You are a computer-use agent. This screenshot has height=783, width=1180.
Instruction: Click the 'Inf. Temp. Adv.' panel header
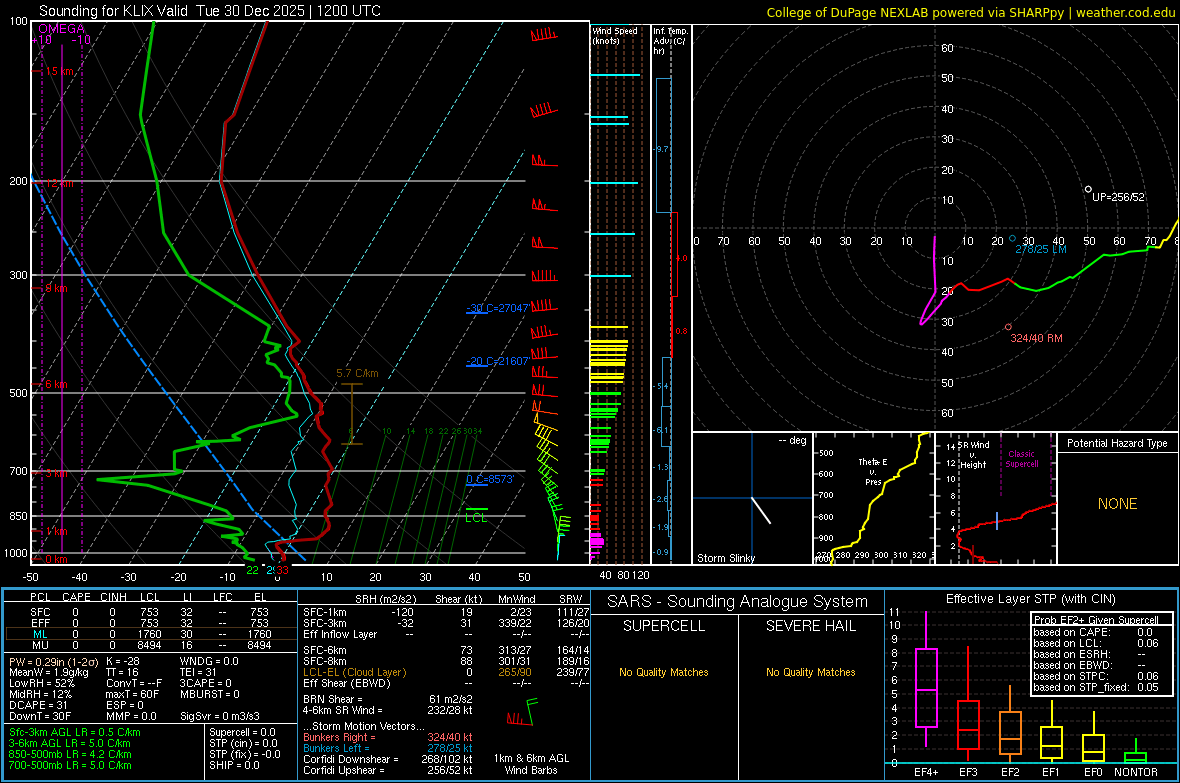[x=670, y=41]
